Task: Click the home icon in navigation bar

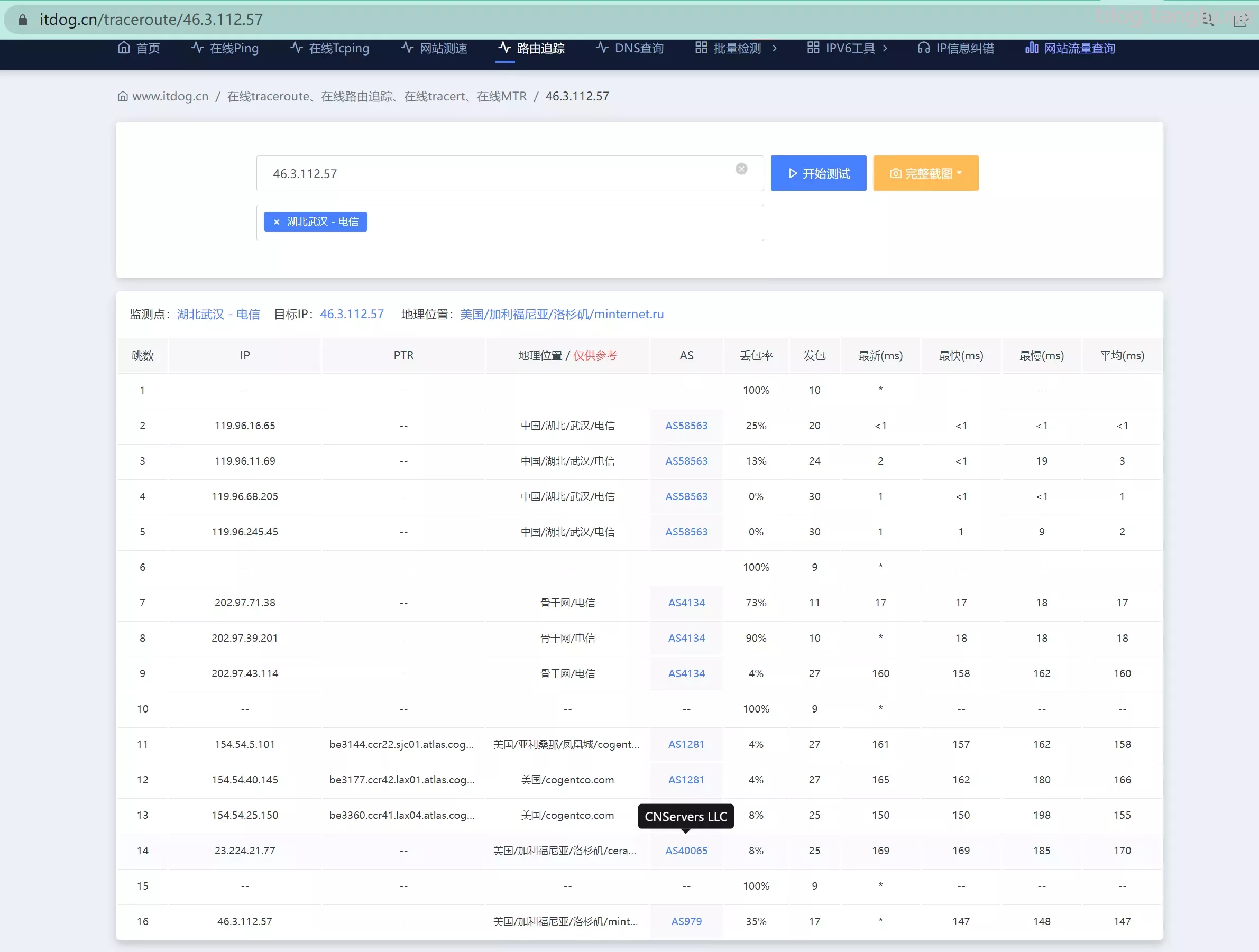Action: click(x=124, y=48)
